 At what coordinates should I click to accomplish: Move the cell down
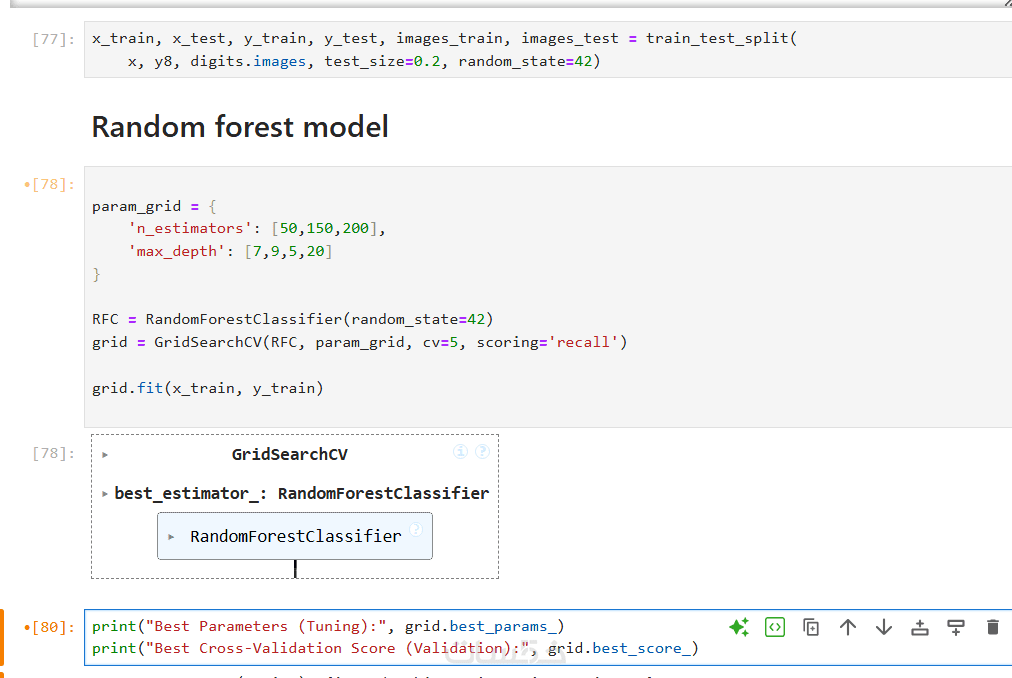(x=884, y=627)
